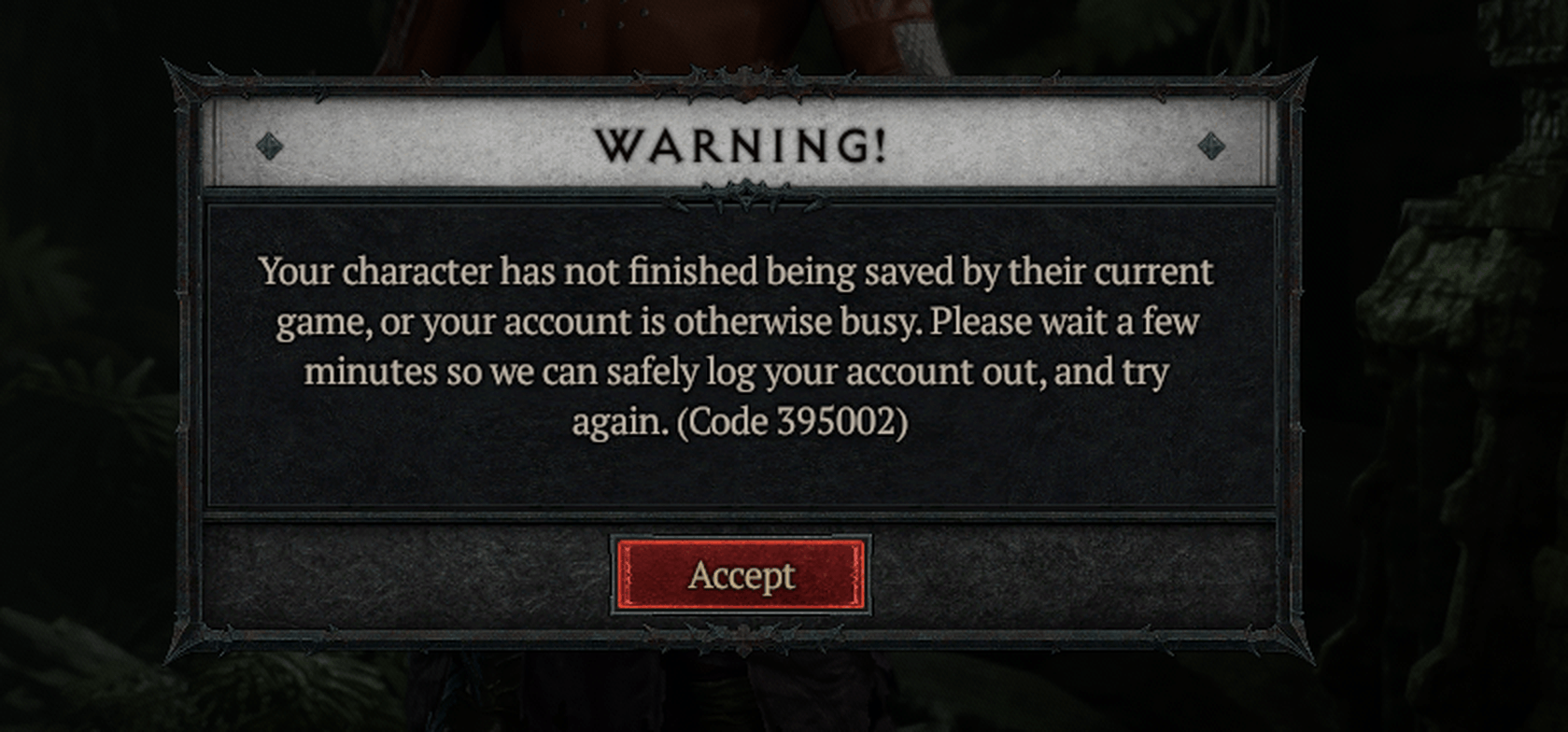
Task: Click the Accept button
Action: 741,575
